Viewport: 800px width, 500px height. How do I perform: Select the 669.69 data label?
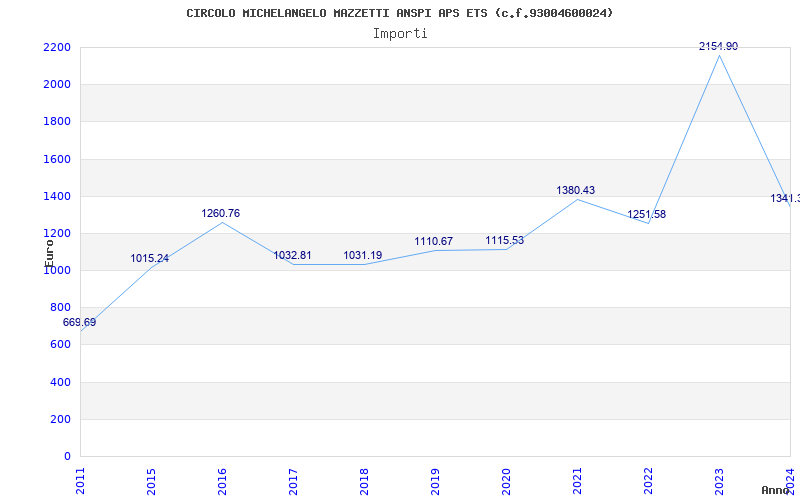coord(79,322)
